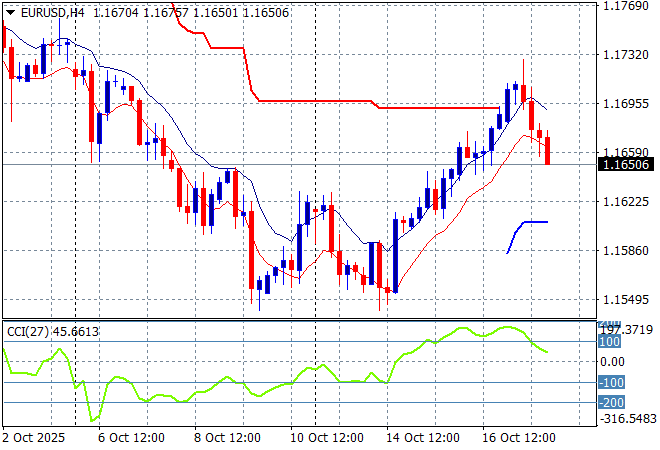
Task: Click the CCI -100 level label
Action: click(611, 383)
